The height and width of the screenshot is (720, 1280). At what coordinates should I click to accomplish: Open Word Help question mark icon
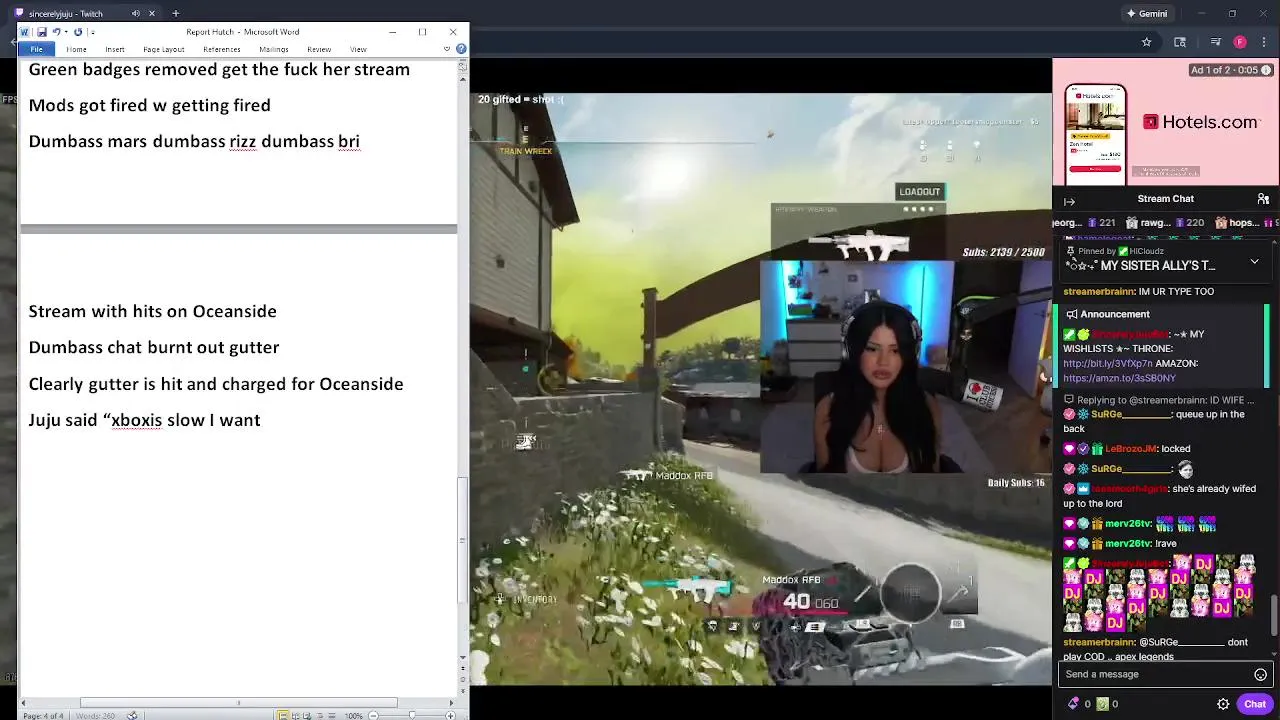pos(460,49)
